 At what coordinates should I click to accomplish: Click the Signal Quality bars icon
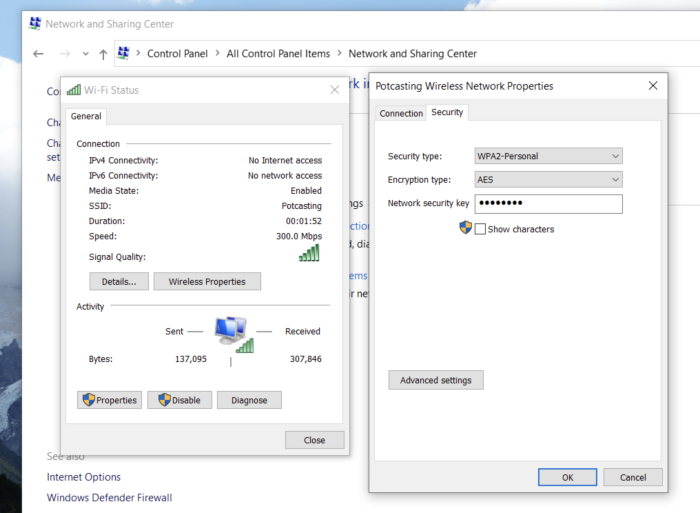tap(309, 253)
